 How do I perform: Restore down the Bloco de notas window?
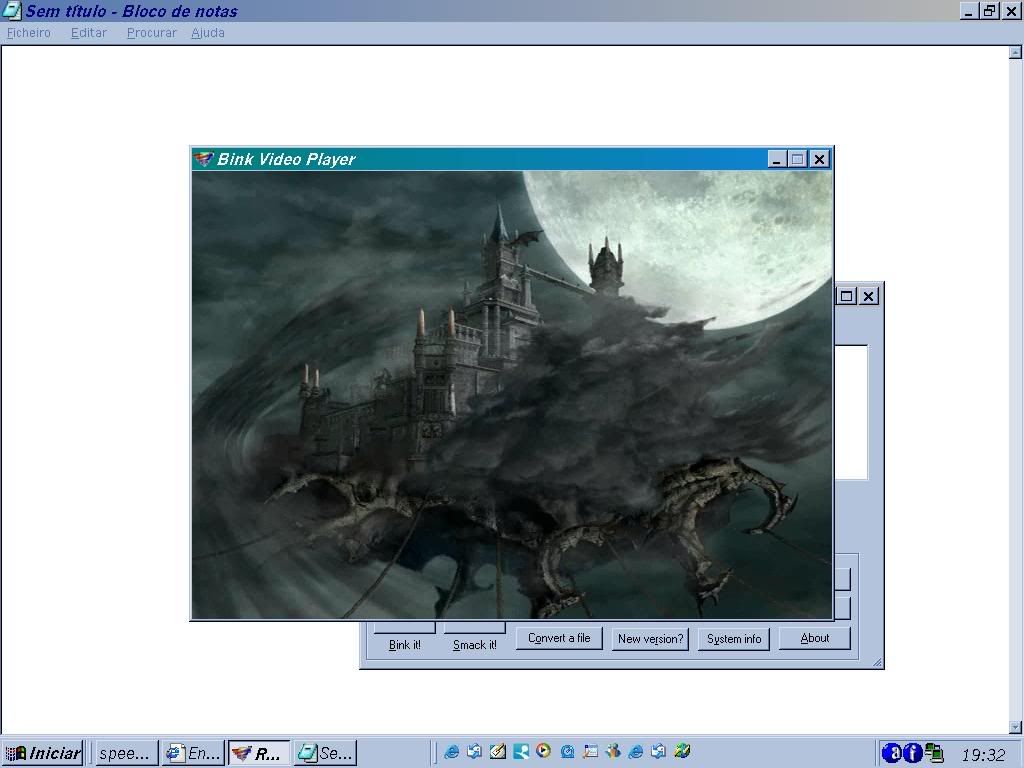point(990,10)
